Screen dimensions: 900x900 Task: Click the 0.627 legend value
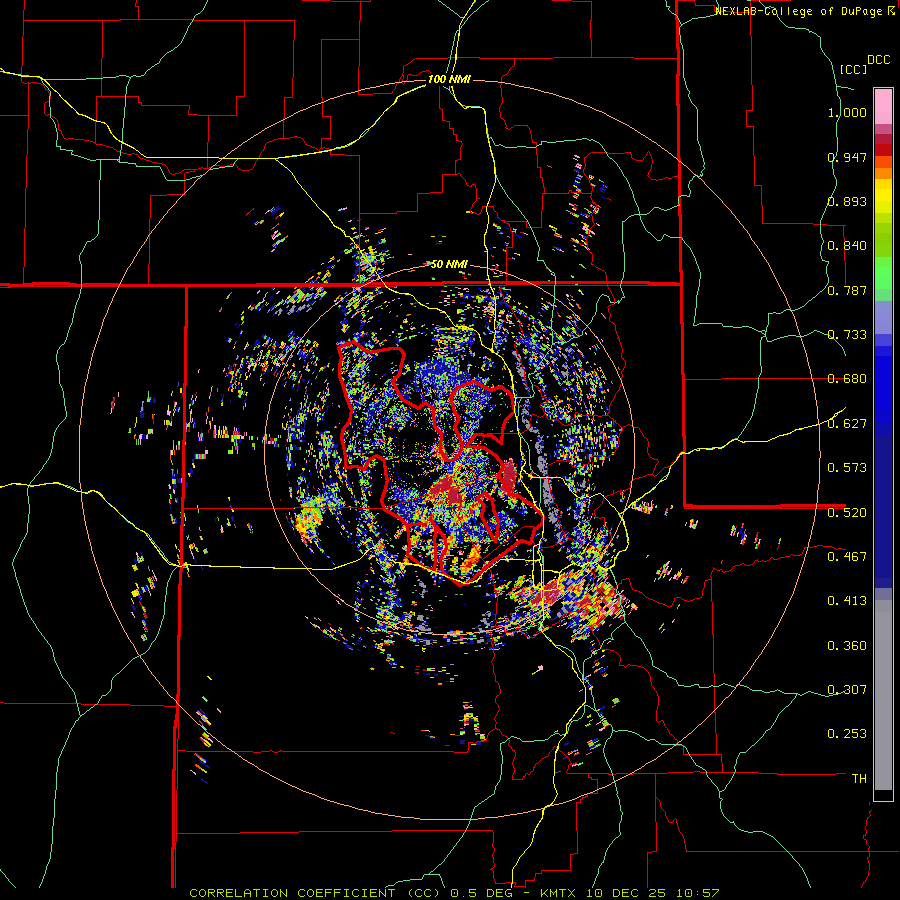(x=847, y=424)
